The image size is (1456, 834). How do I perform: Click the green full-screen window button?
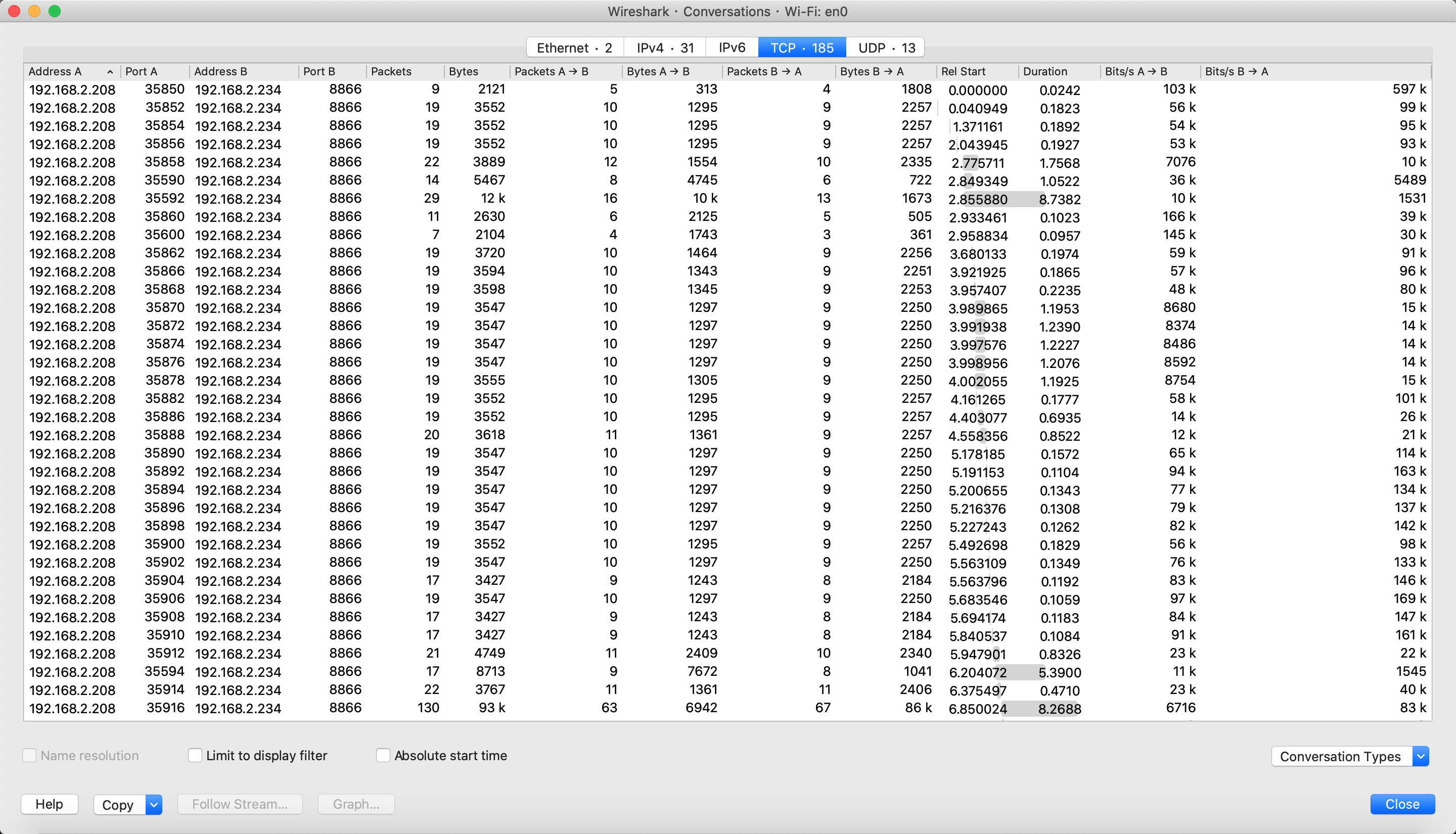55,11
